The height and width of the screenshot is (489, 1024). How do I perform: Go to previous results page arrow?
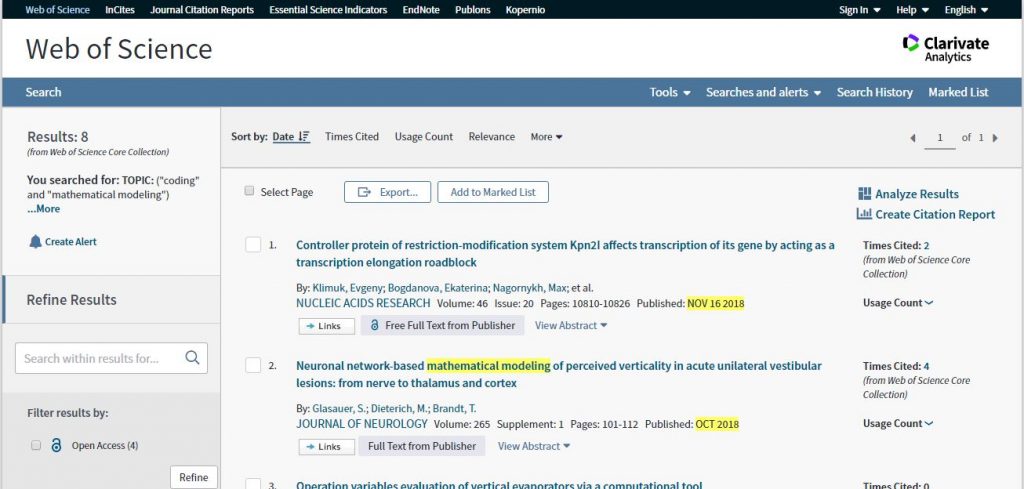(913, 138)
